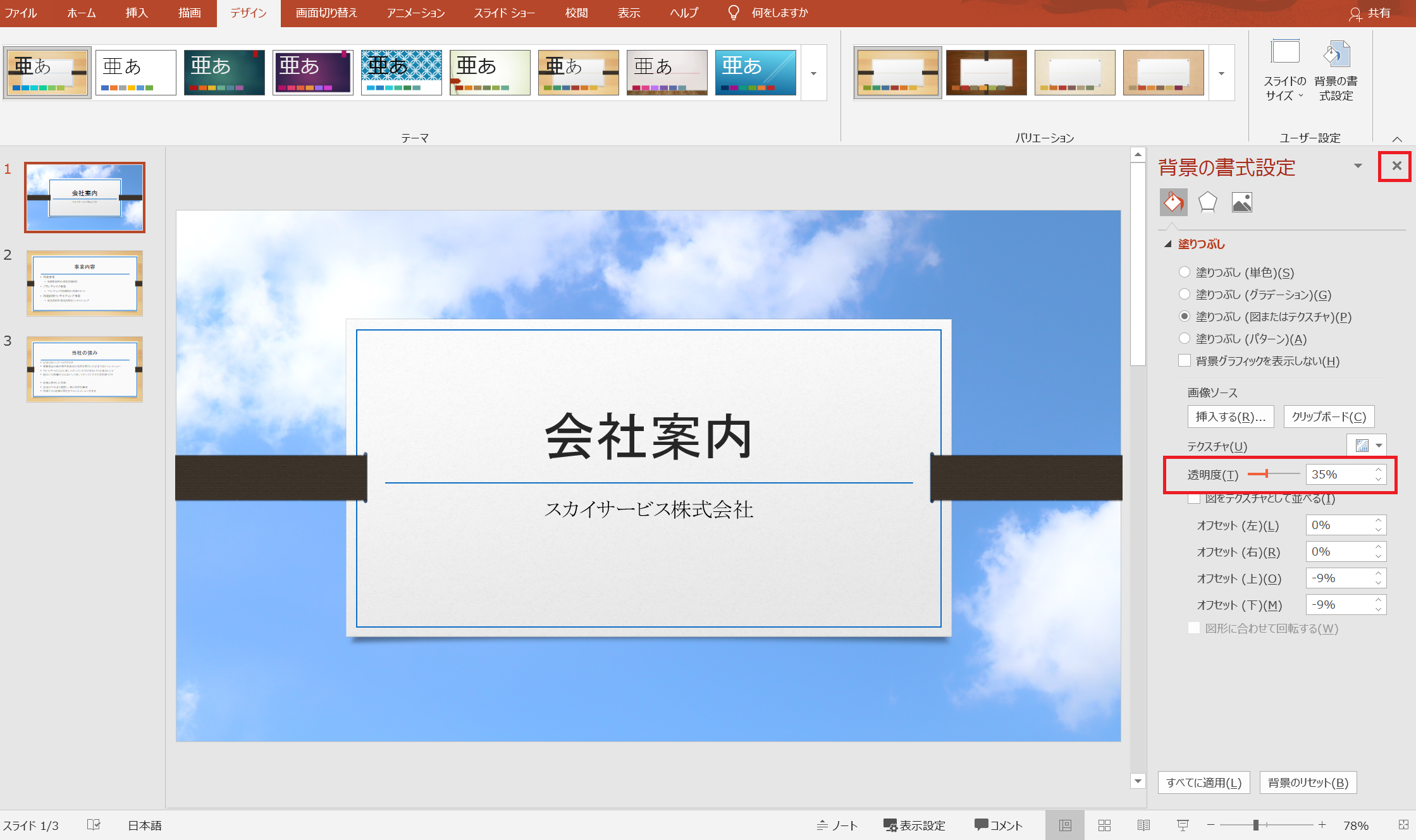Screen dimensions: 1416x840
Task: Click the 背景のリセット button
Action: [x=1308, y=782]
